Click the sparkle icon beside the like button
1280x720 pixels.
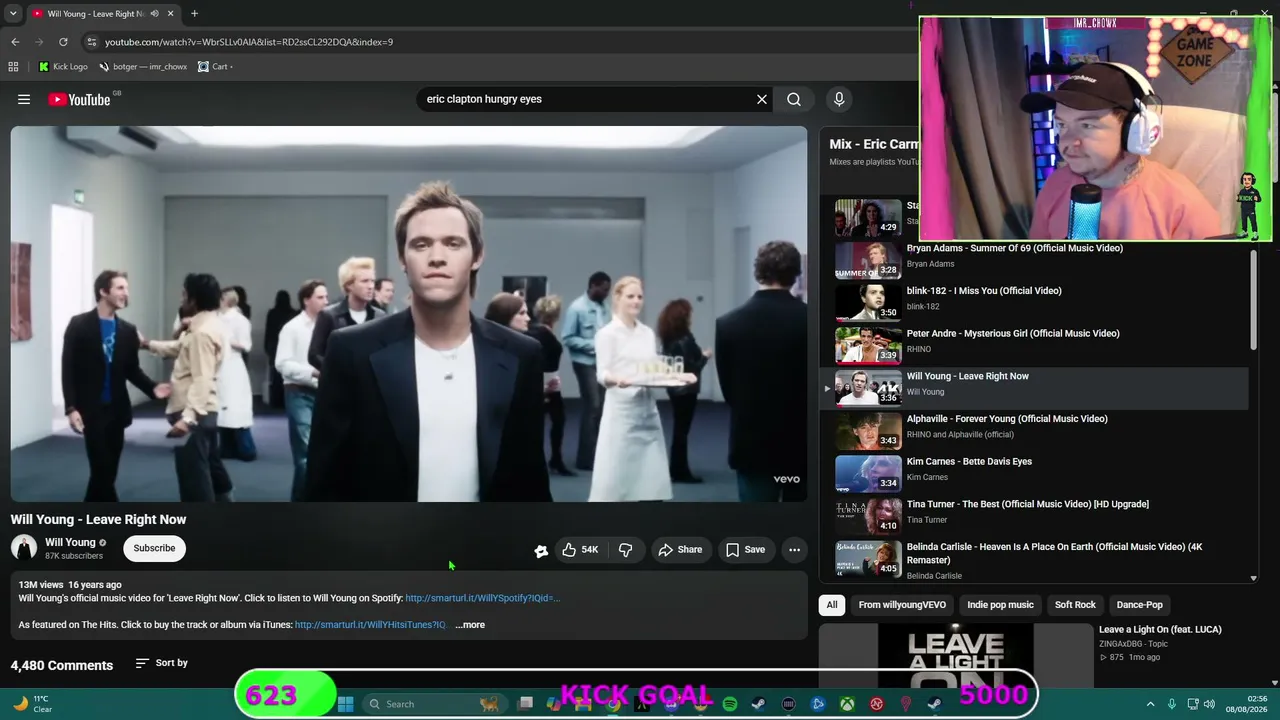click(541, 550)
